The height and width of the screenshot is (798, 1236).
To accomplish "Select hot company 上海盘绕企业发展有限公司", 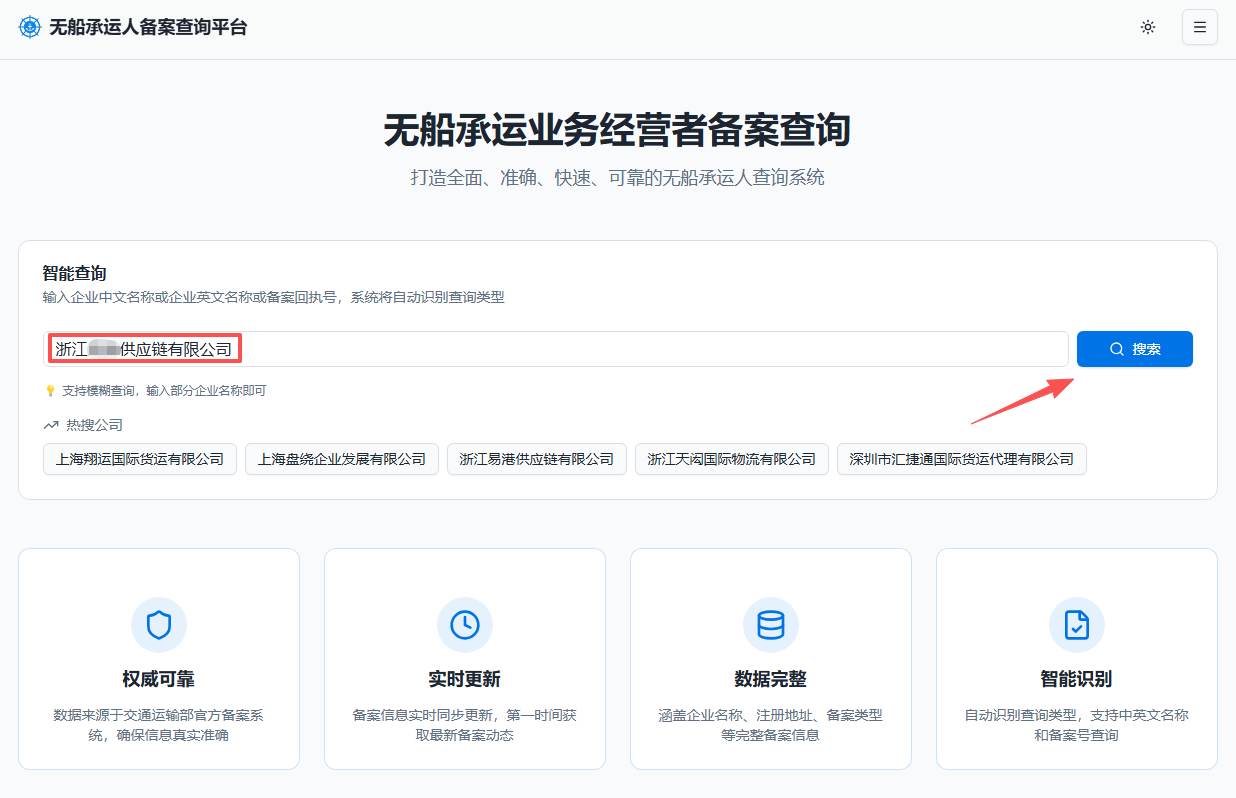I will (x=342, y=459).
